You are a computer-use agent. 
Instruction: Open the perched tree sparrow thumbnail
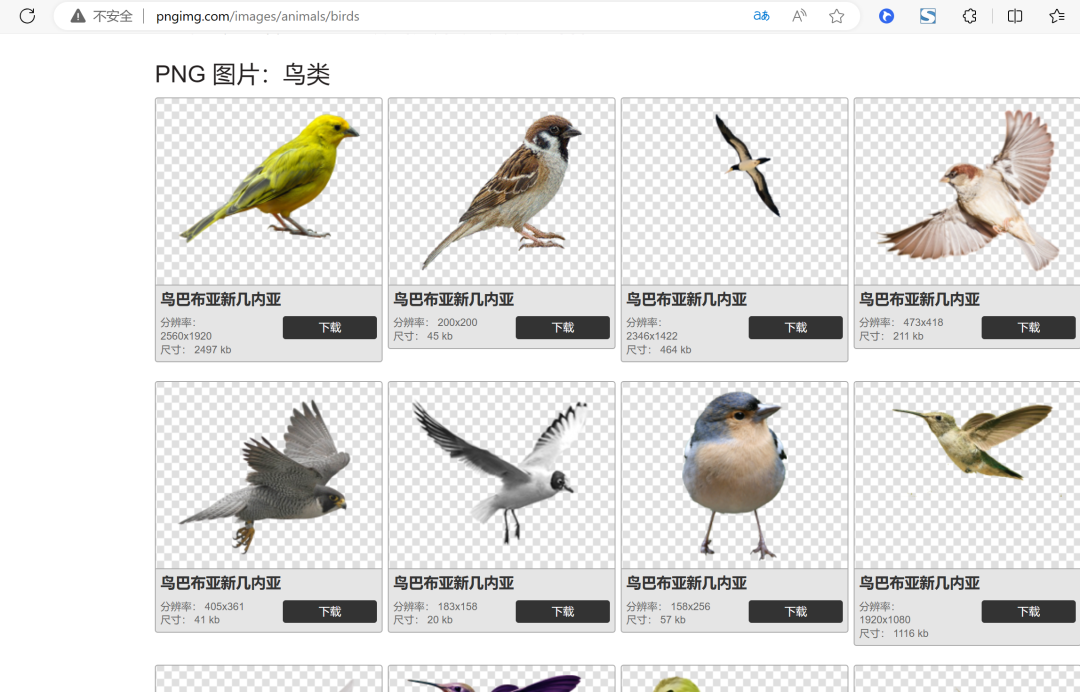point(501,191)
